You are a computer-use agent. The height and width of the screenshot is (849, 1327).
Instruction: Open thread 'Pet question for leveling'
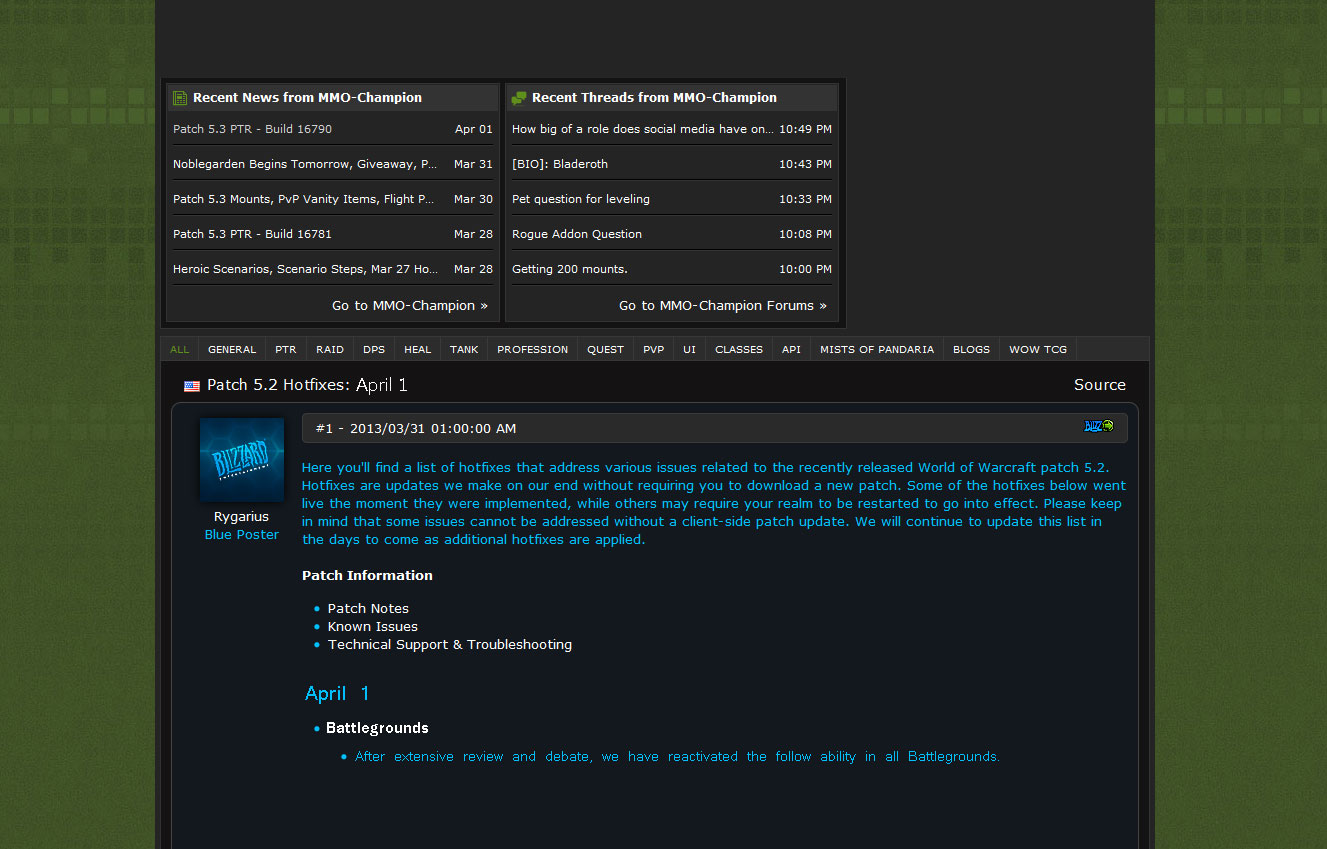coord(581,199)
